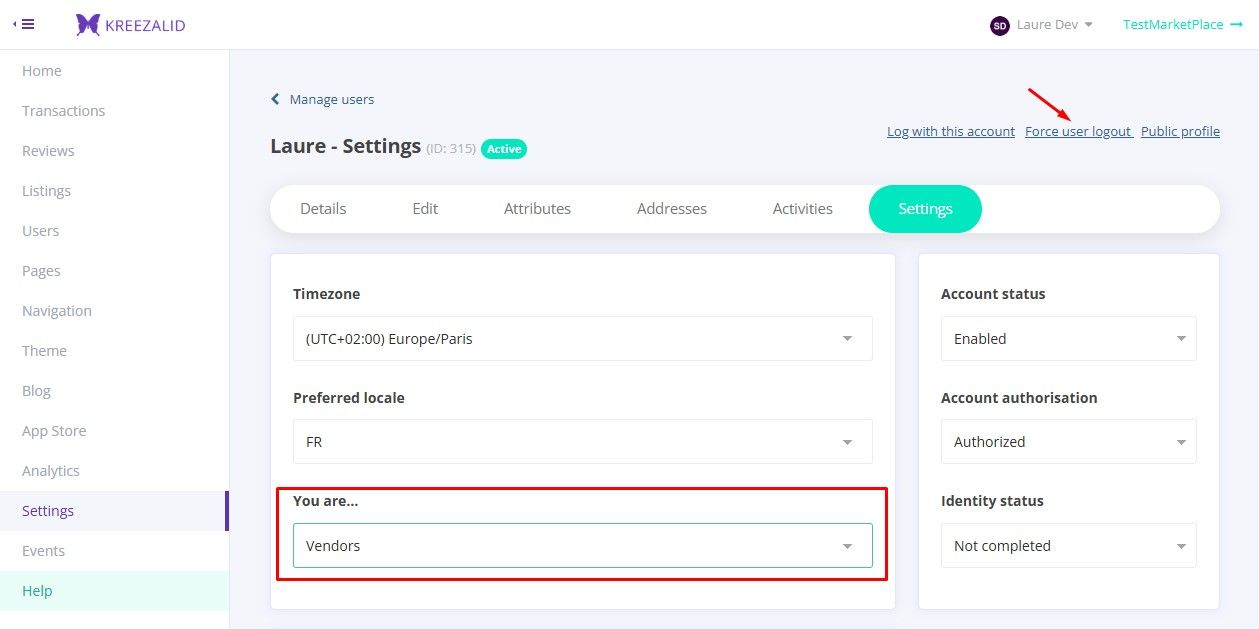1259x629 pixels.
Task: Switch to the Attributes tab
Action: tap(537, 209)
